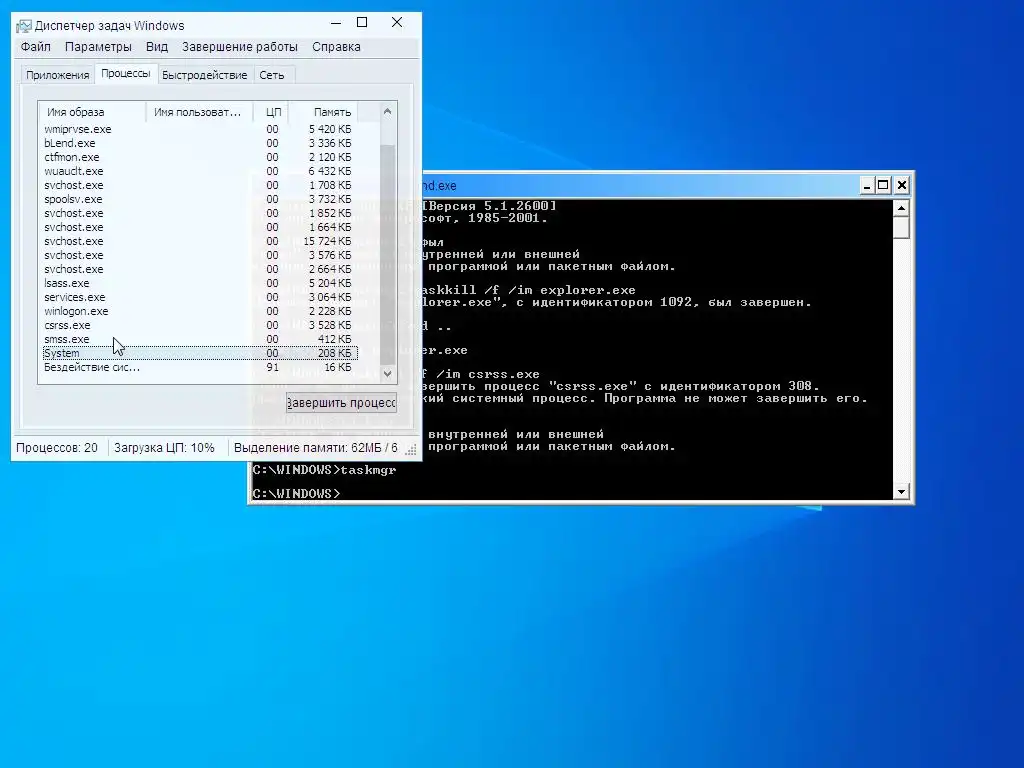Click the command prompt scrollbar thumb
1024x768 pixels.
pyautogui.click(x=901, y=228)
